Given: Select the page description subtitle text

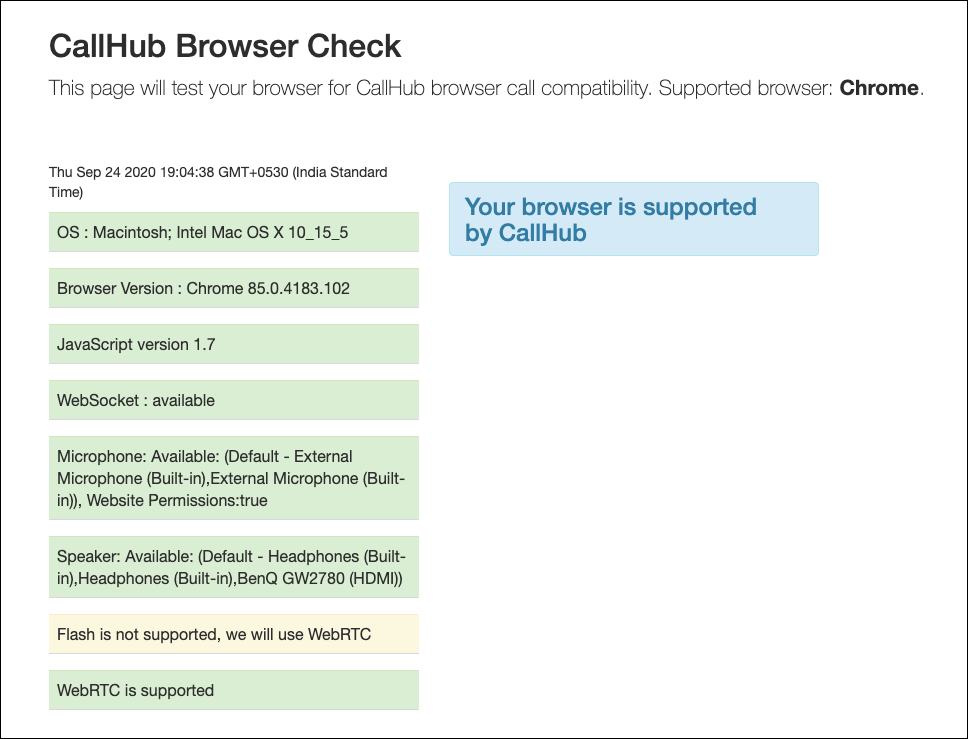Looking at the screenshot, I should [x=486, y=88].
